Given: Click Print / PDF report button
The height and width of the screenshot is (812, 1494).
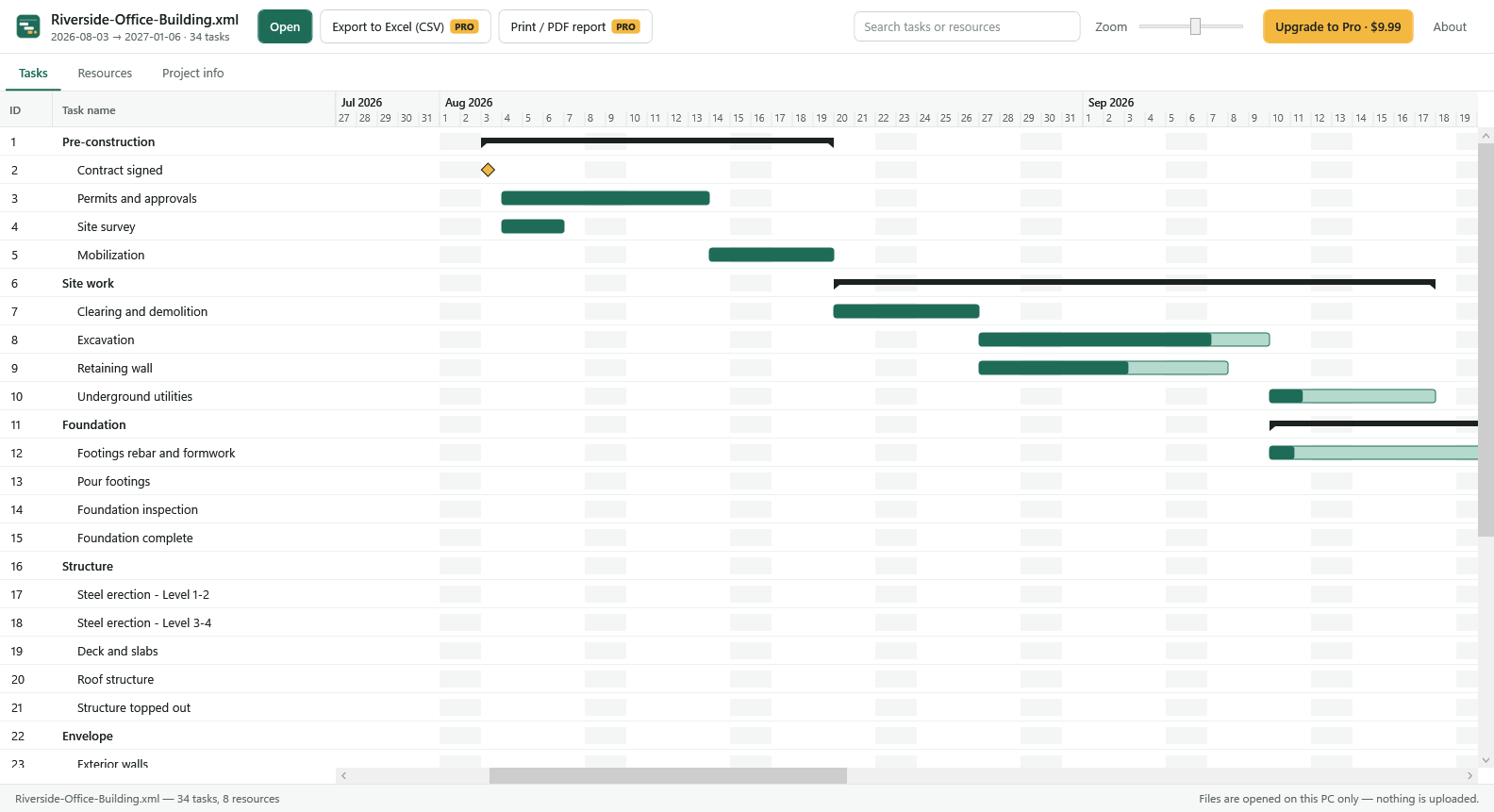Looking at the screenshot, I should (575, 26).
